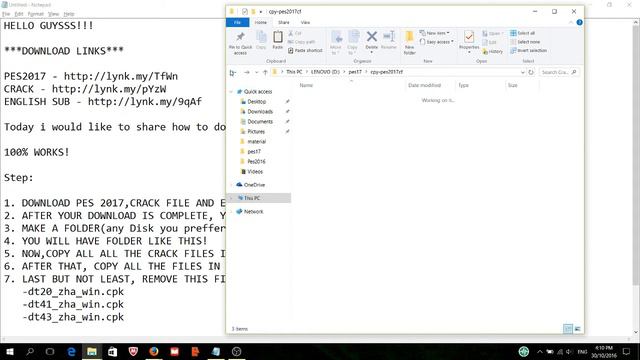Sort by the Name column header
Viewport: 640px width, 360px height.
tap(306, 85)
